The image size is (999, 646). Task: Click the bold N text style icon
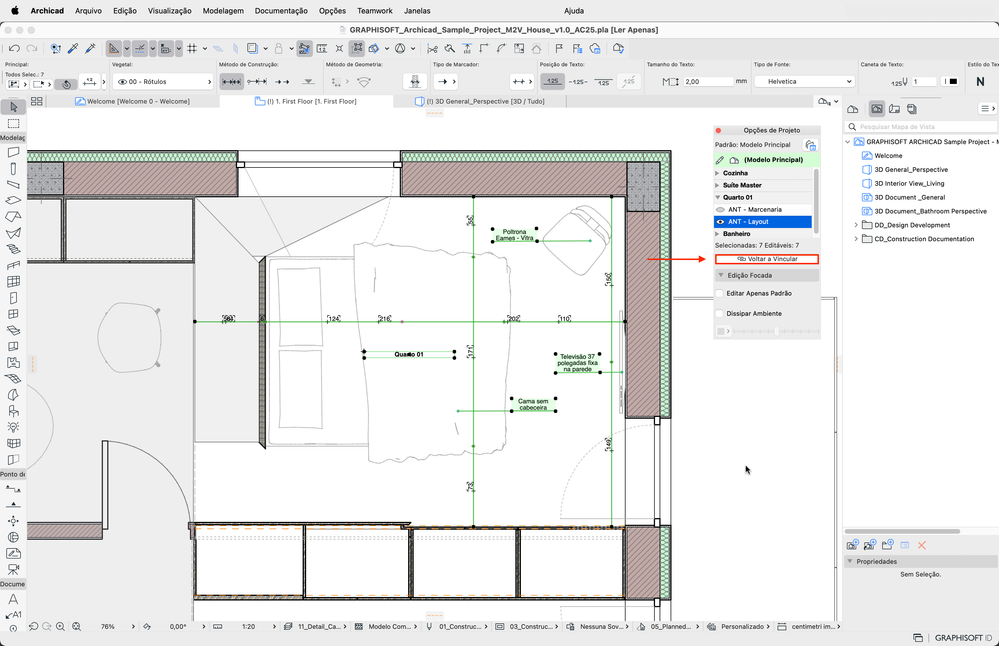[980, 82]
